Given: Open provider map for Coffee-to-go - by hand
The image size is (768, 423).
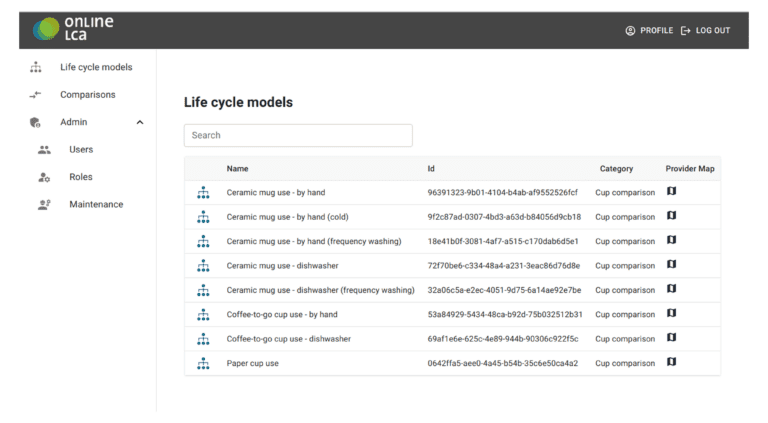Looking at the screenshot, I should click(672, 313).
